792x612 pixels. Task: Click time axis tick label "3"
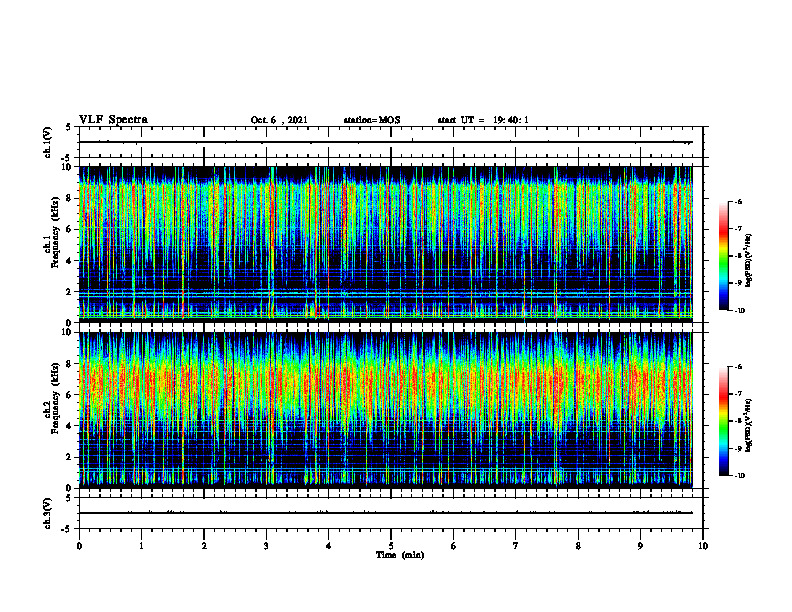coord(266,546)
